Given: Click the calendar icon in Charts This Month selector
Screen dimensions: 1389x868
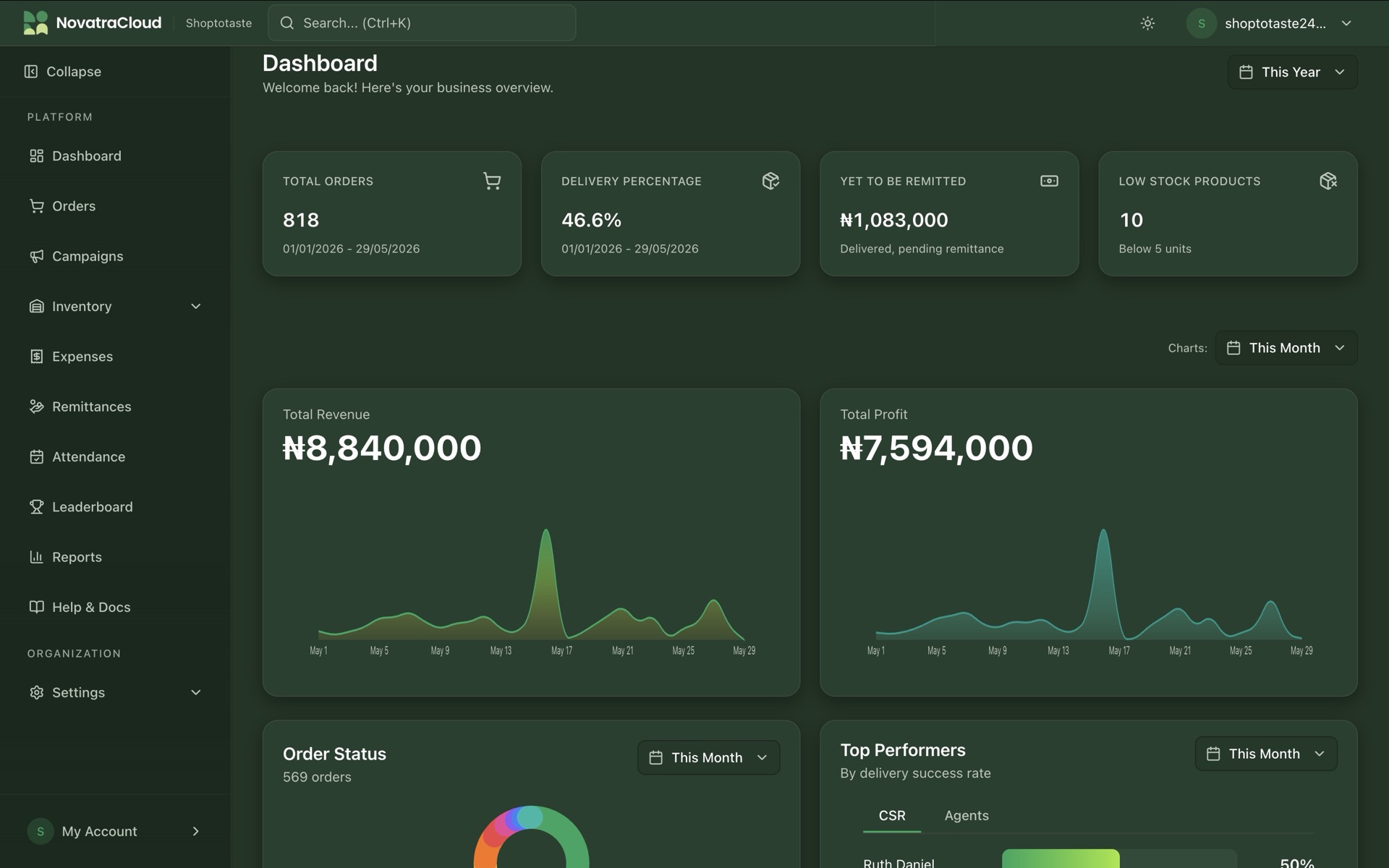Looking at the screenshot, I should 1233,348.
